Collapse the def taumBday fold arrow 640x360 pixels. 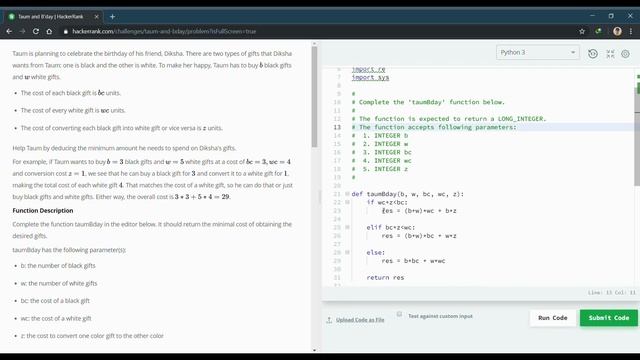[x=347, y=194]
